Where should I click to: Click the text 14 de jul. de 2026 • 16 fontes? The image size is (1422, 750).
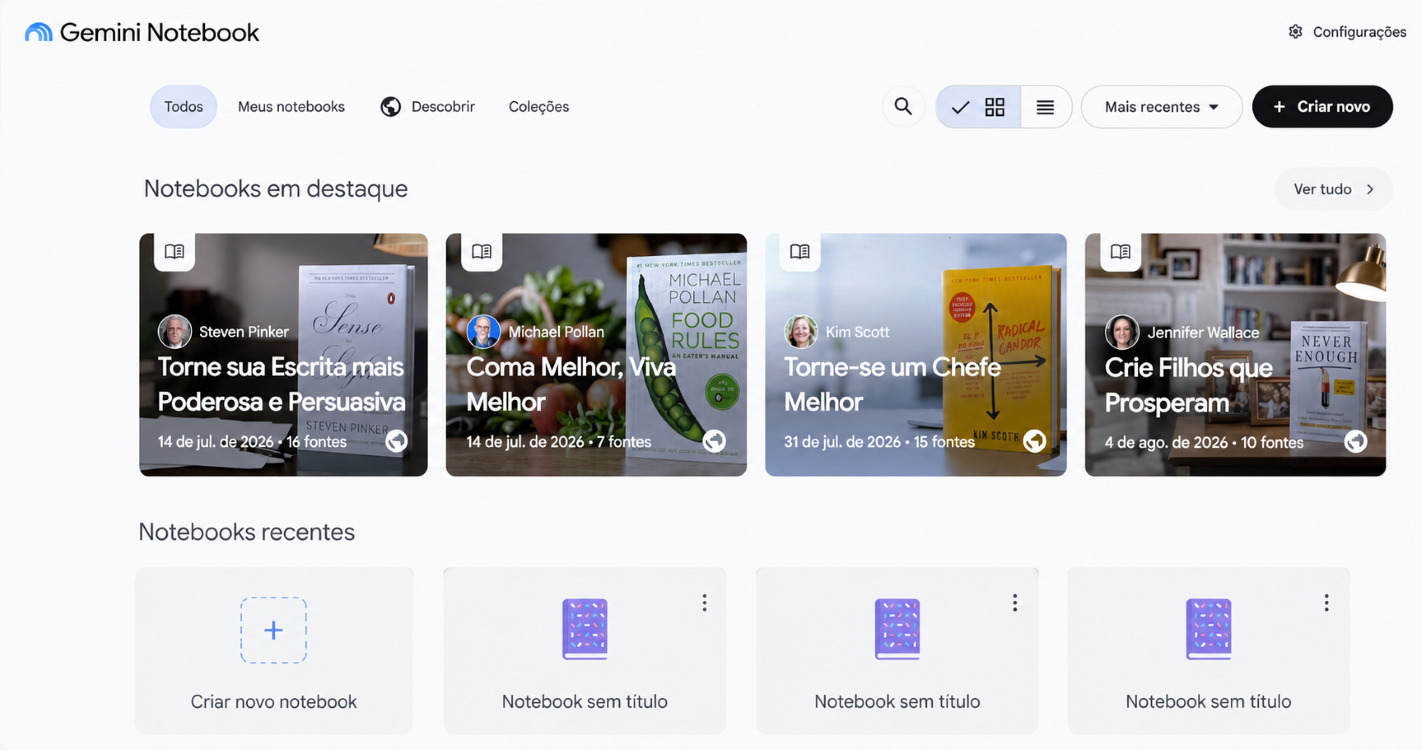252,441
